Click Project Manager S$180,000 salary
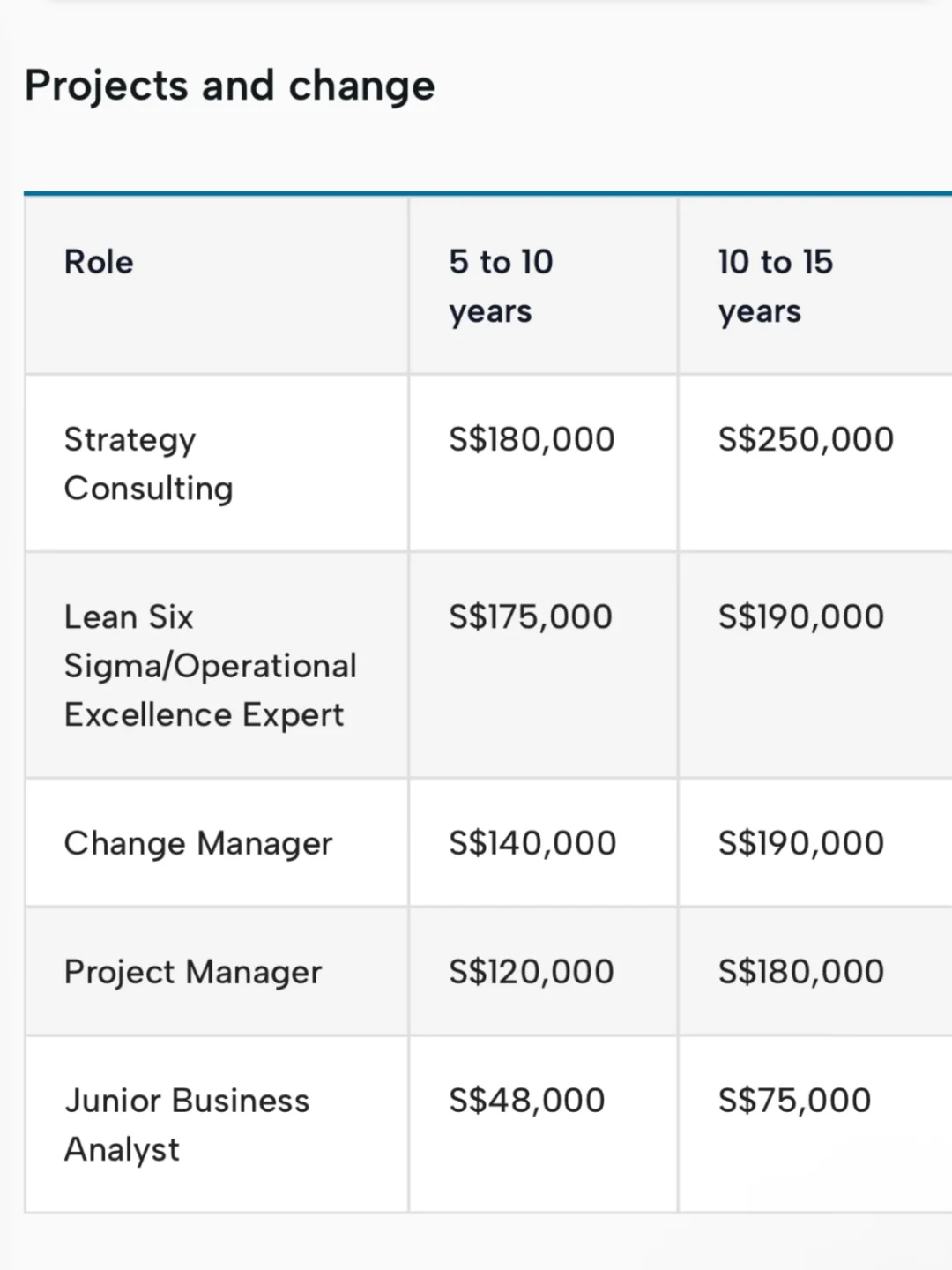The height and width of the screenshot is (1270, 952). tap(801, 972)
